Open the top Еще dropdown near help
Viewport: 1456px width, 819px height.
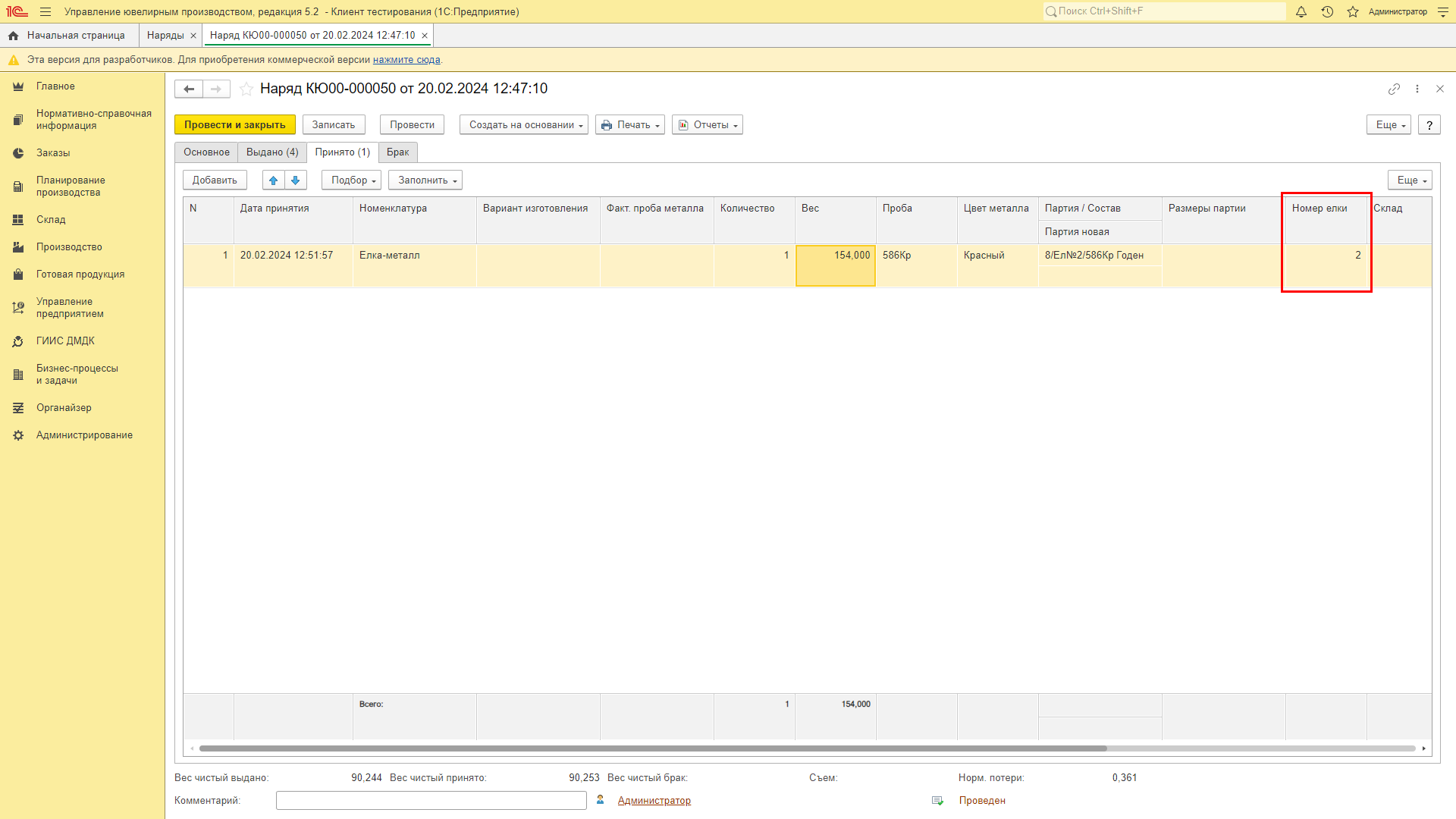(x=1389, y=125)
